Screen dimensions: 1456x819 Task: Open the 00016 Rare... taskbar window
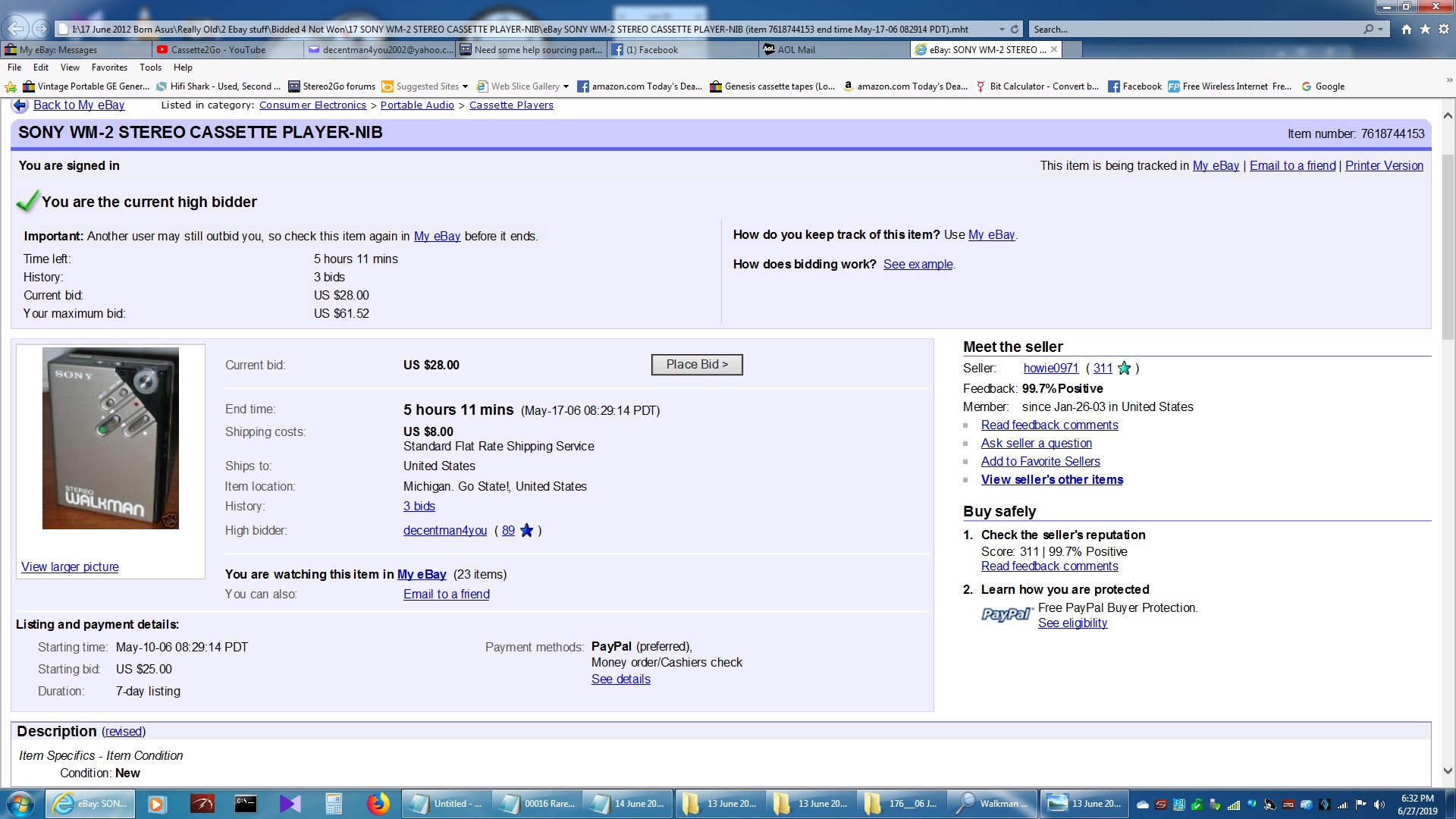[539, 803]
